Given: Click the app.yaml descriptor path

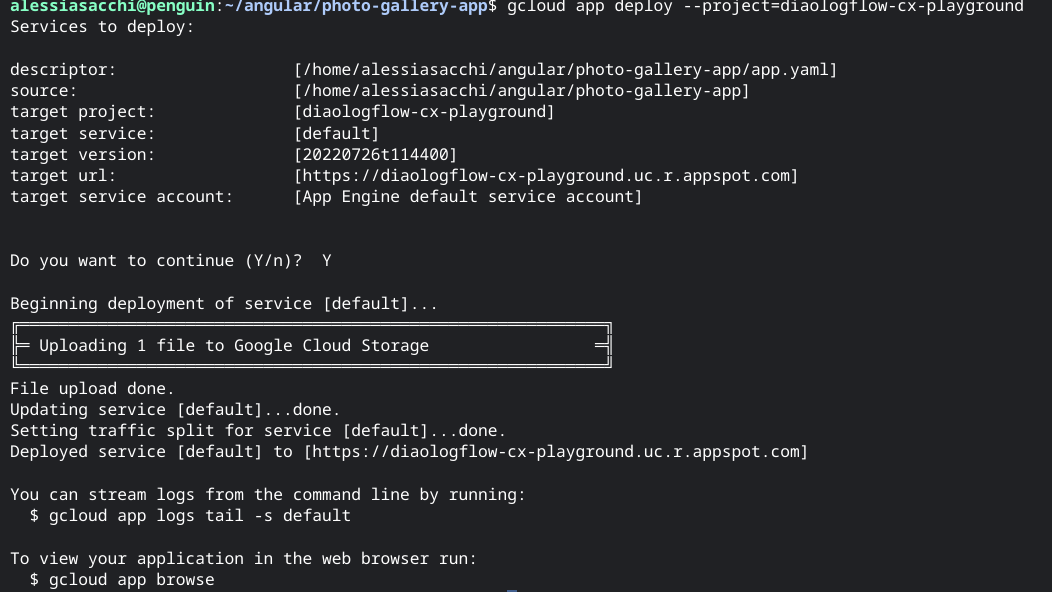Looking at the screenshot, I should coord(565,70).
